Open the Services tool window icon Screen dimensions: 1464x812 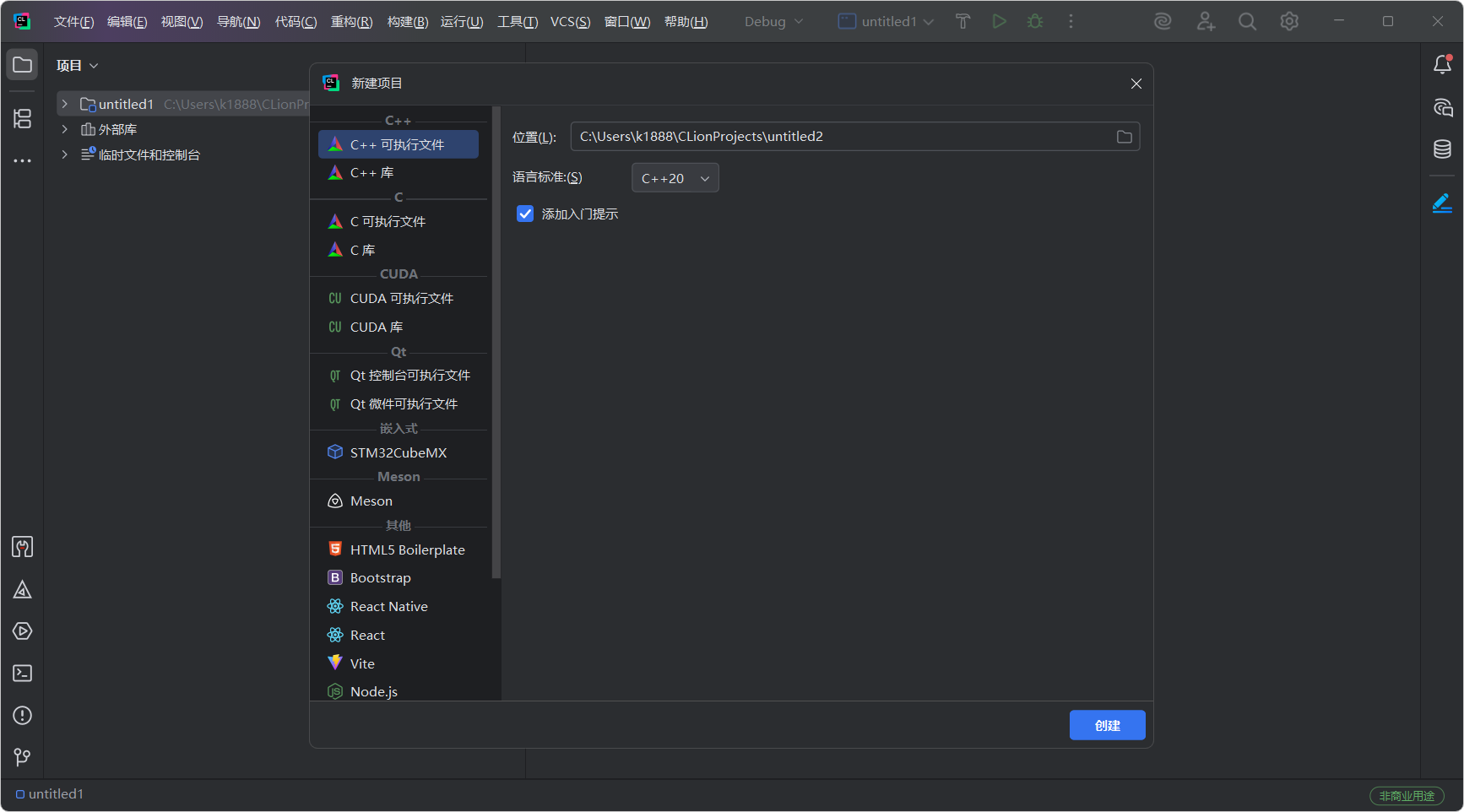[x=22, y=631]
